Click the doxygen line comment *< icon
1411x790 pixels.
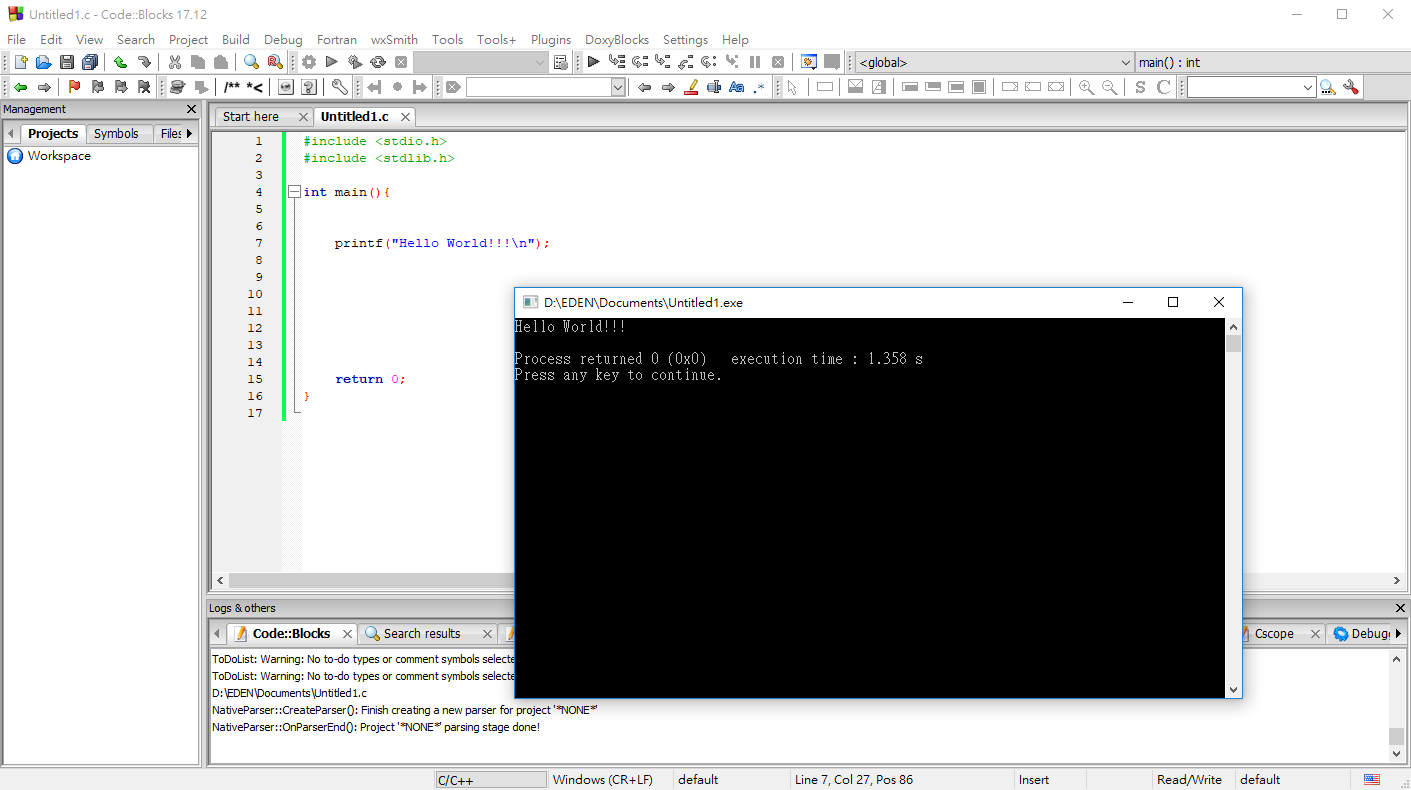coord(255,87)
